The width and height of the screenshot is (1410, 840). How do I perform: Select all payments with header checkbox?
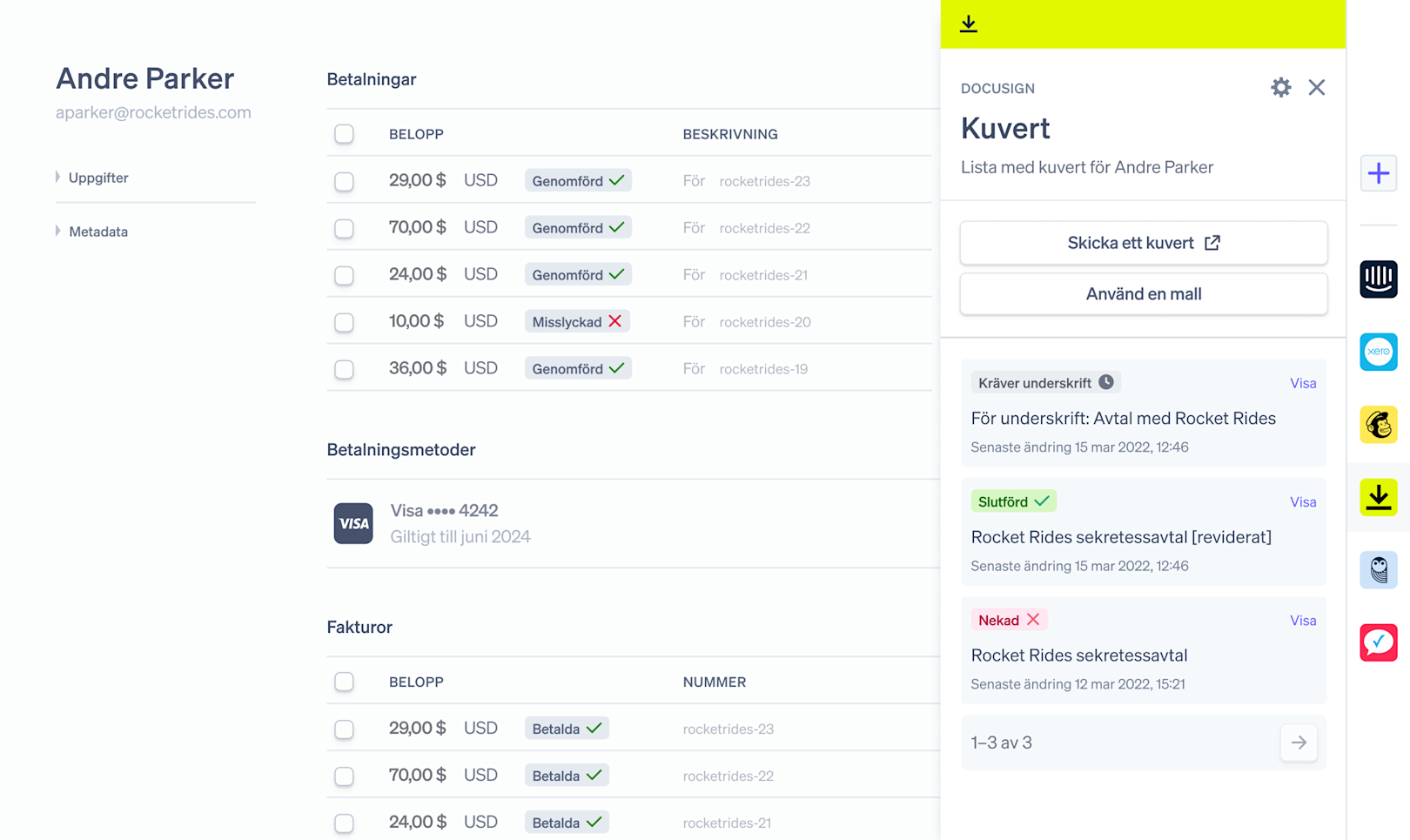click(x=344, y=133)
